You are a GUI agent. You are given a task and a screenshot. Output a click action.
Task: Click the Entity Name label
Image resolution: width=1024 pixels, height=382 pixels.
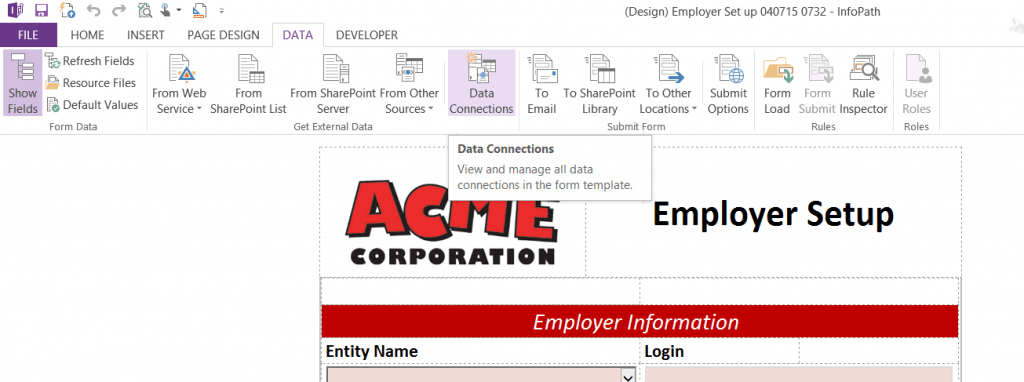click(x=372, y=351)
